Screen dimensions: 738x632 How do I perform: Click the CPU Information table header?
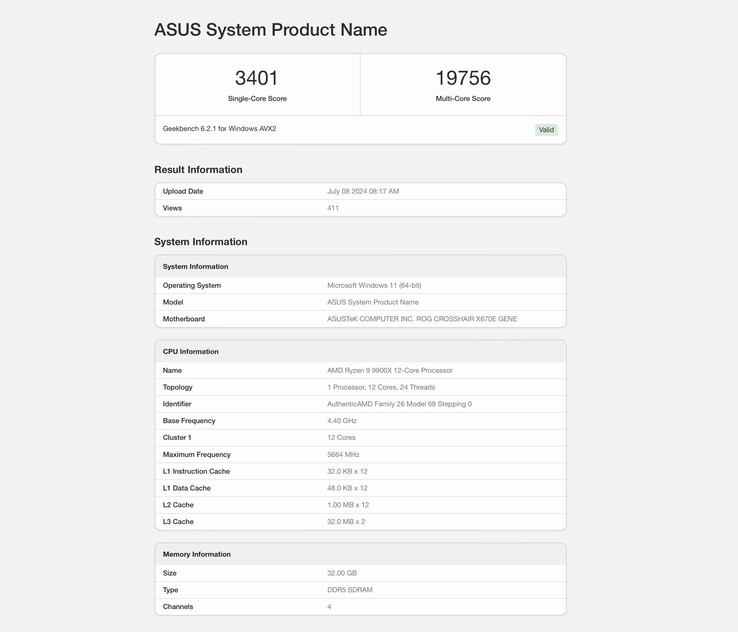(191, 352)
